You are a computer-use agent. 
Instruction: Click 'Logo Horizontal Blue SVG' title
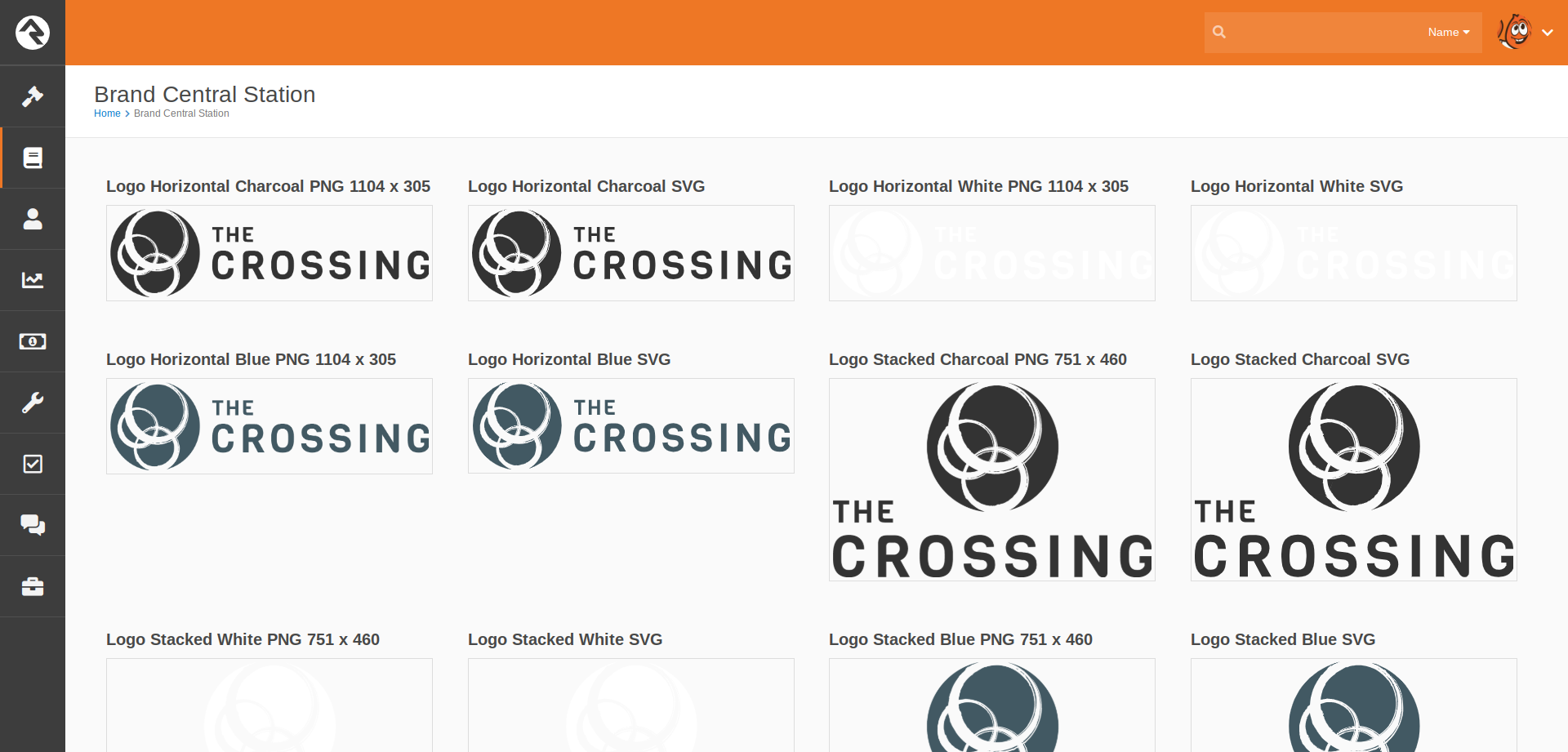point(569,359)
